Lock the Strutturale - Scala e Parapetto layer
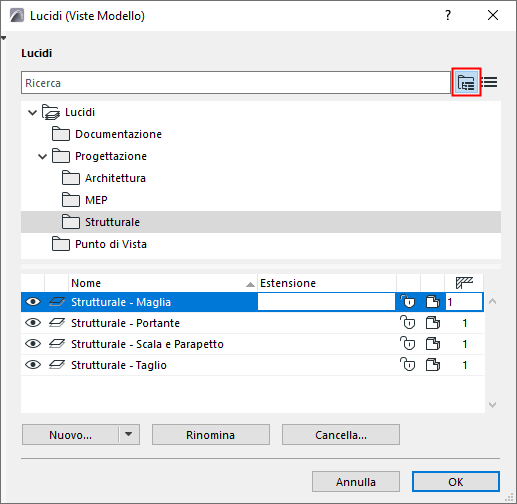This screenshot has width=517, height=504. tap(408, 344)
